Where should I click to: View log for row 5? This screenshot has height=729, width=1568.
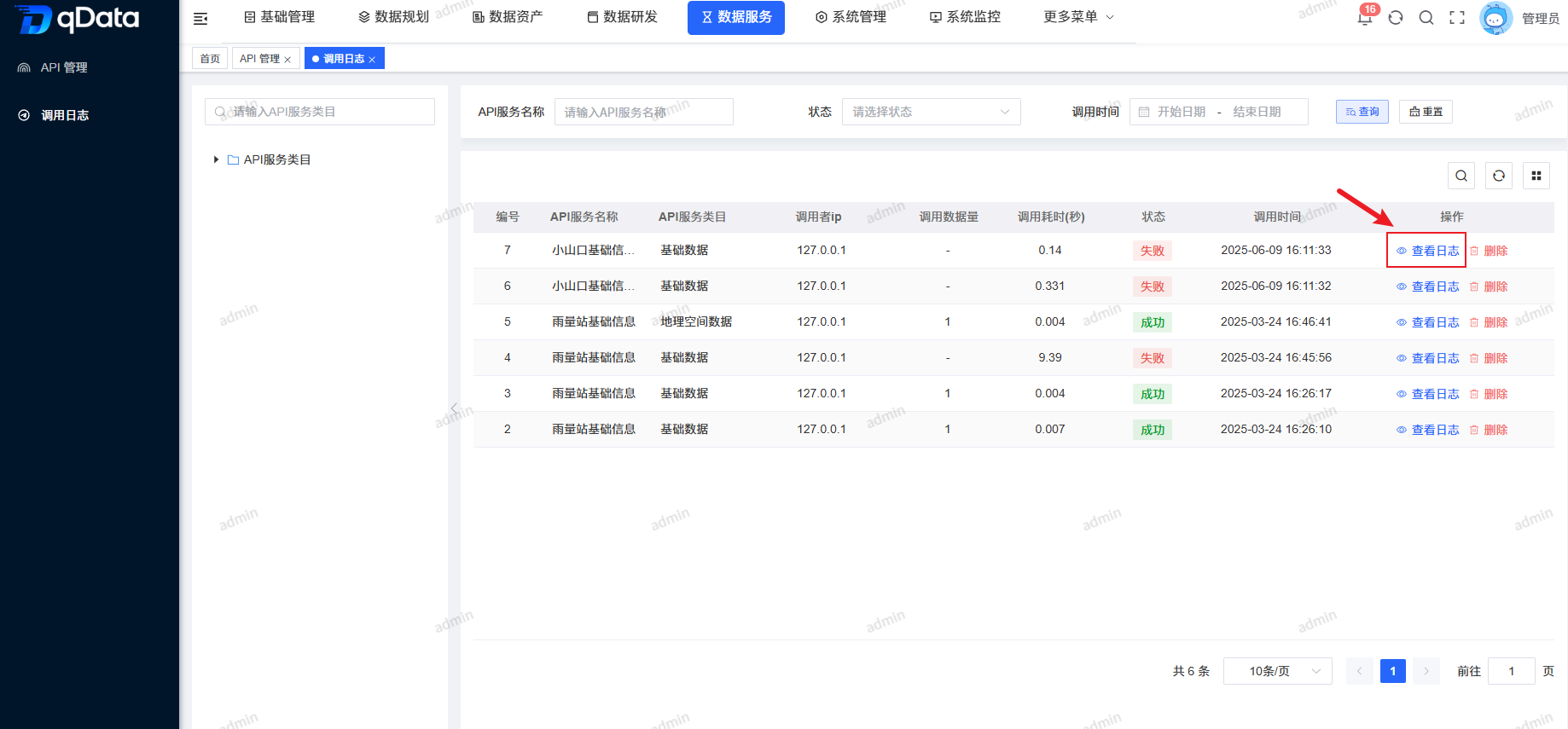(x=1427, y=322)
